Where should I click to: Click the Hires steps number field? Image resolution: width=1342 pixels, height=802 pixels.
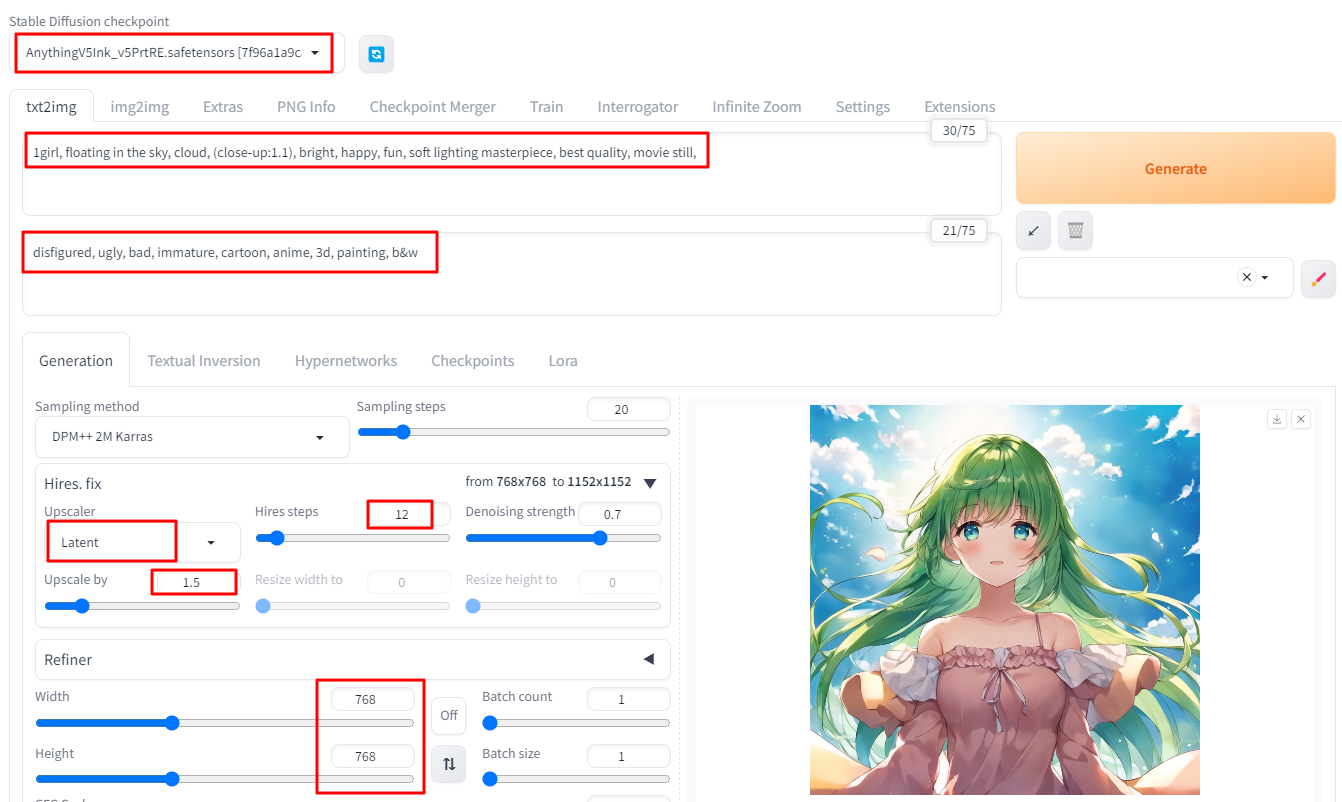[408, 514]
